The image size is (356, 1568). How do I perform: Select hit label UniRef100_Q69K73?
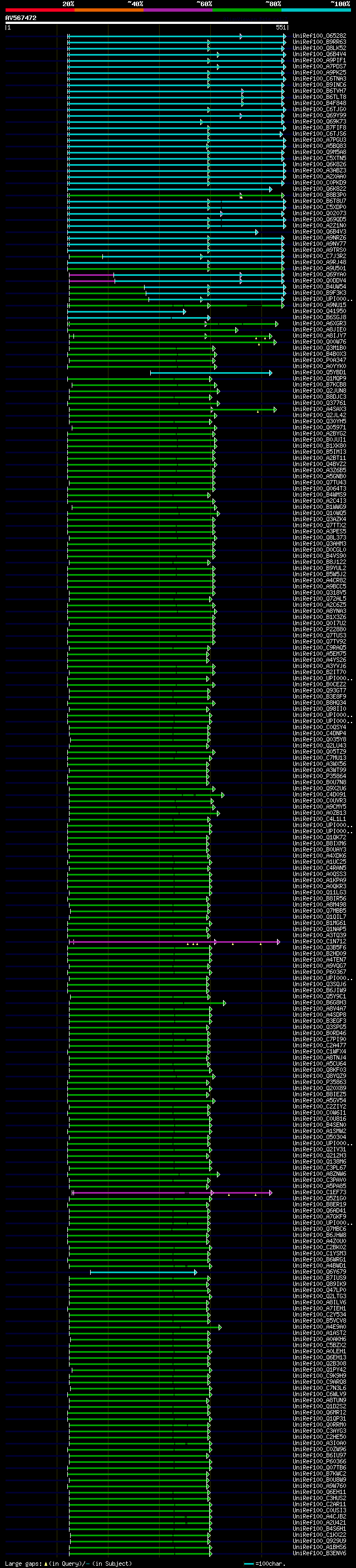(x=319, y=122)
